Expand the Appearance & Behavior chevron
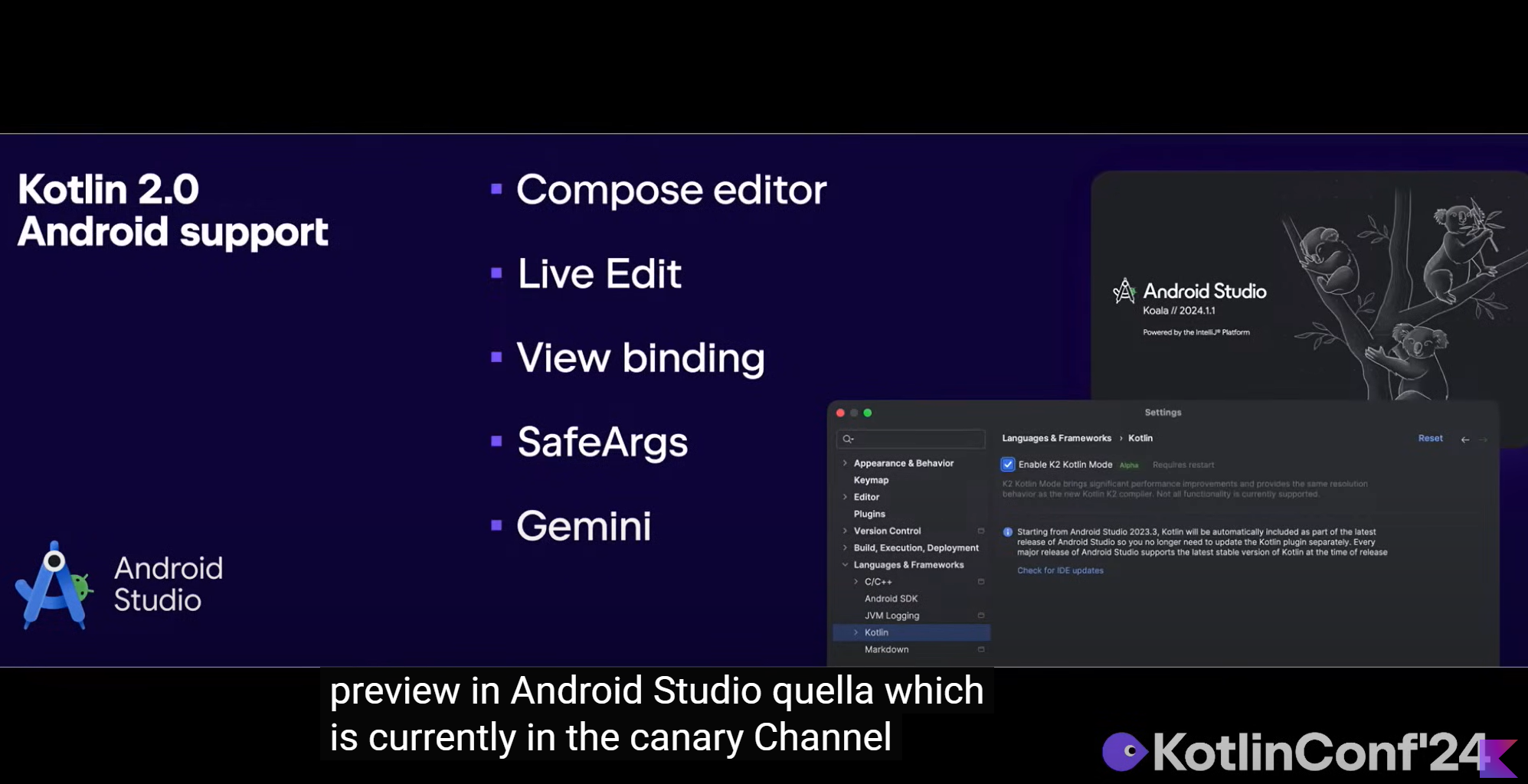Screen dimensions: 1528x784 [x=845, y=463]
